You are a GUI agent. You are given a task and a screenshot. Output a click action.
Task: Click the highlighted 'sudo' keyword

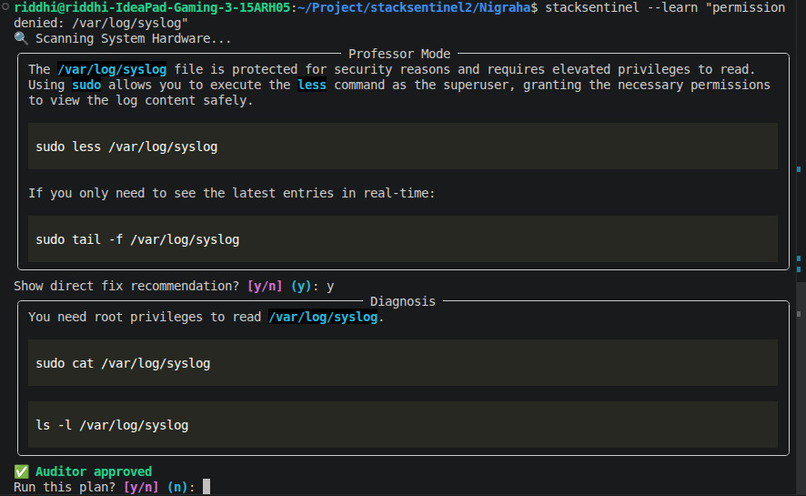[x=86, y=85]
